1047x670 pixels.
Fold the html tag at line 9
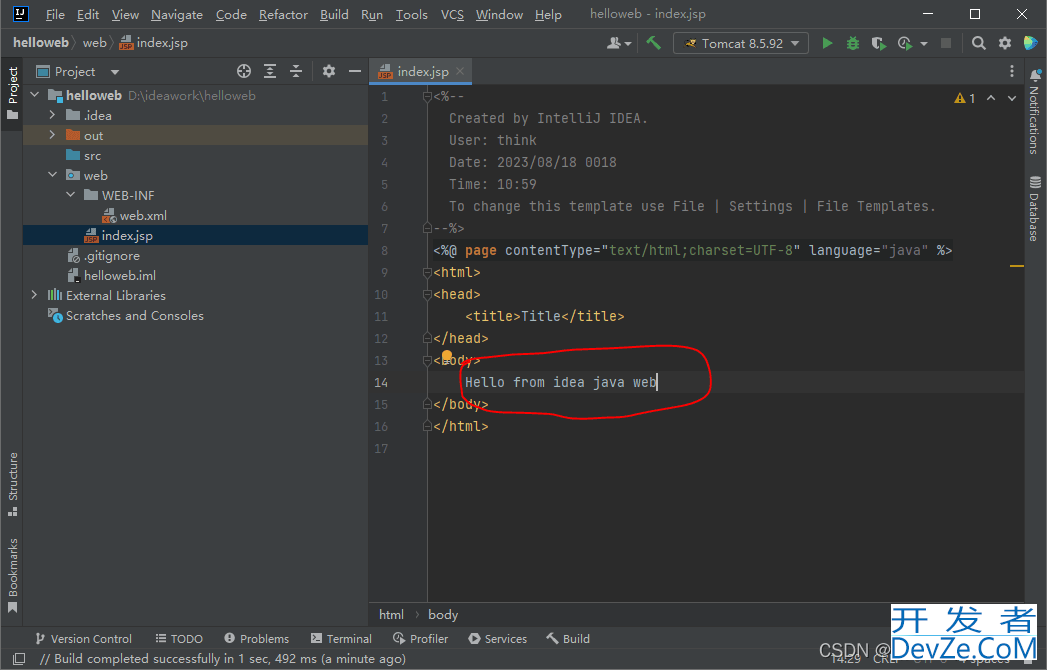[427, 273]
